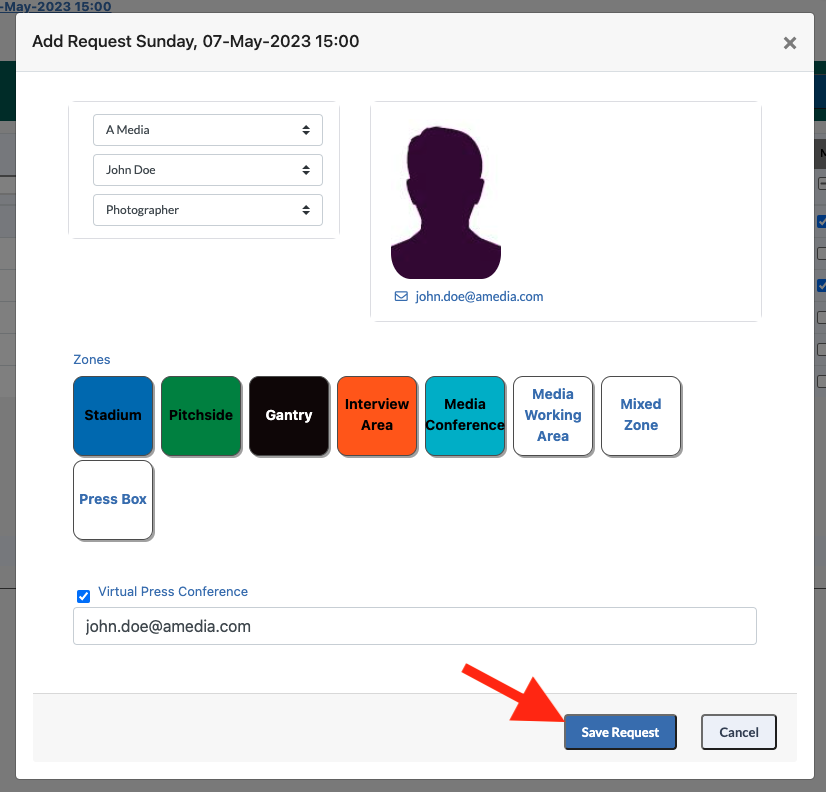
Task: Select the Media Working Area zone
Action: point(553,416)
